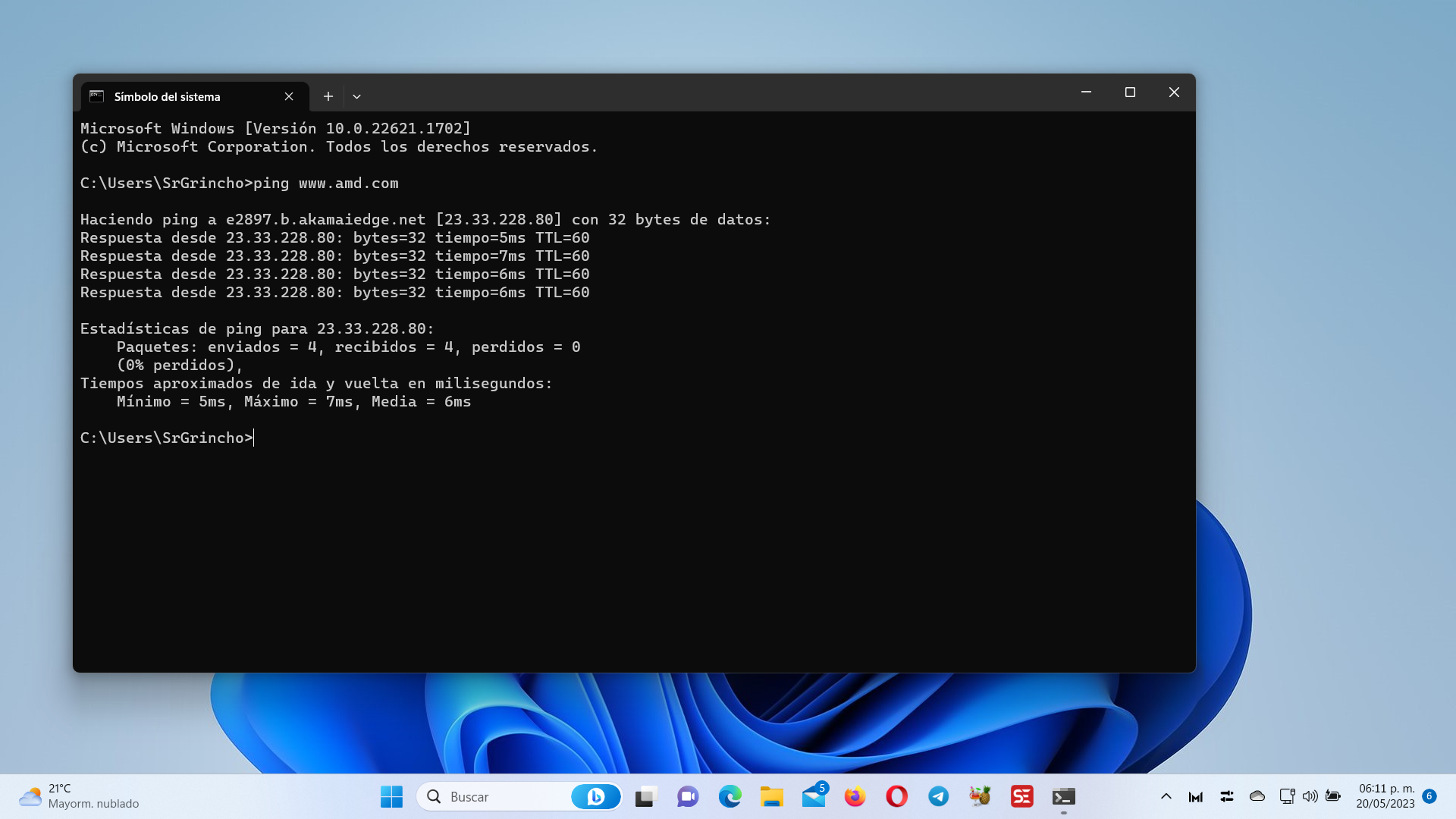
Task: Open a new terminal tab with plus button
Action: coord(328,96)
